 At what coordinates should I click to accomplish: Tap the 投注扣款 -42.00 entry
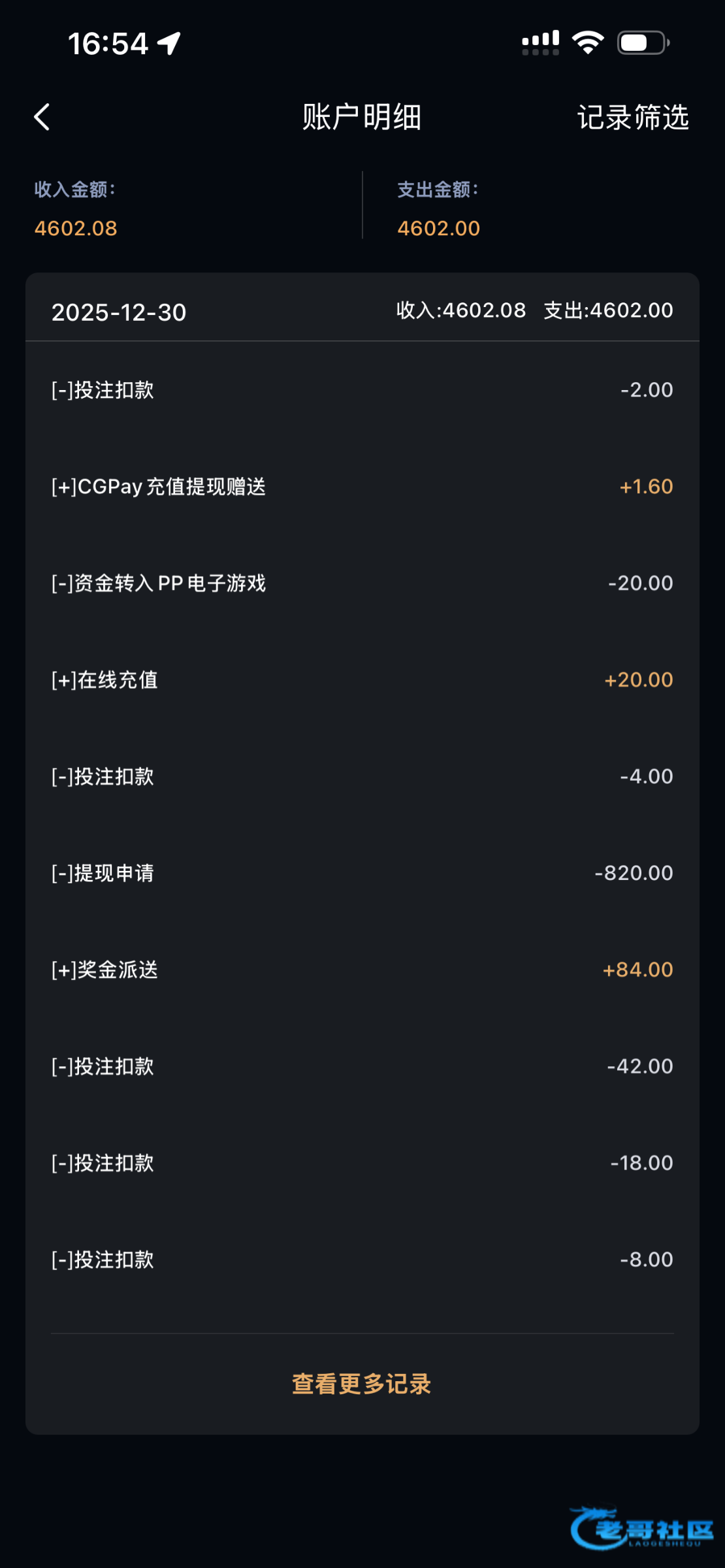tap(362, 1067)
